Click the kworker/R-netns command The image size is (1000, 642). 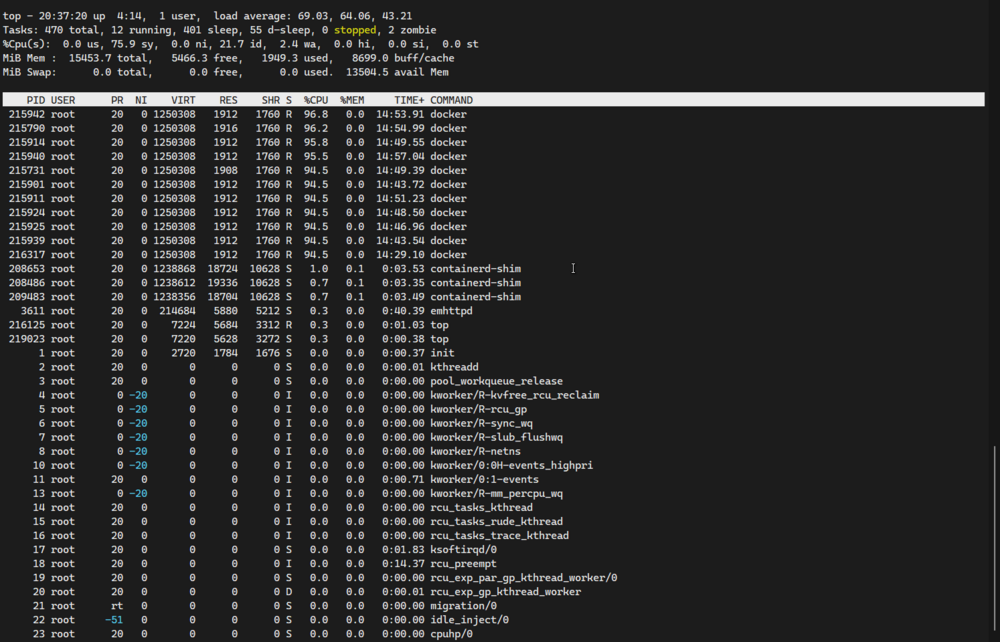click(476, 451)
